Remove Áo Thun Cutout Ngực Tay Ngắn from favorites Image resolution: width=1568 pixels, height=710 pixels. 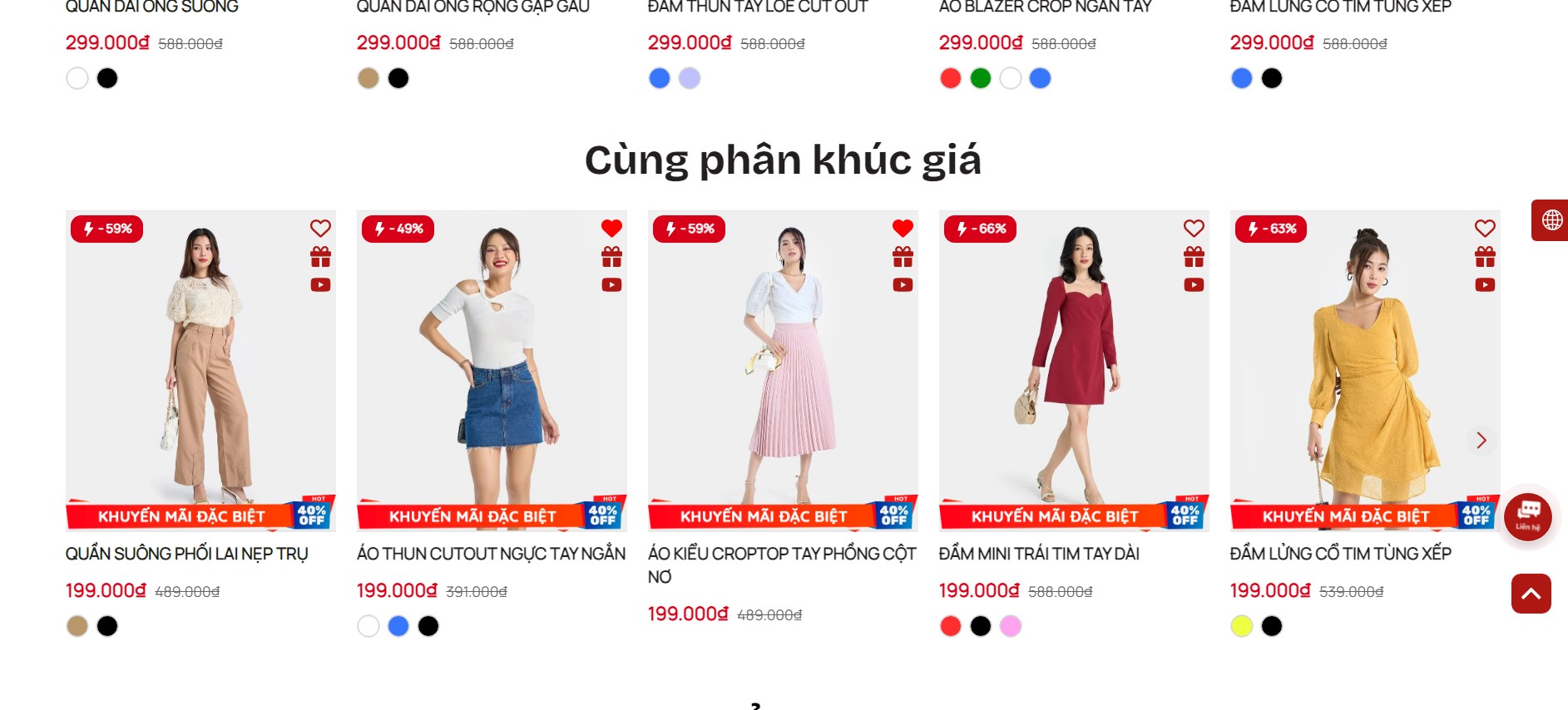coord(611,228)
